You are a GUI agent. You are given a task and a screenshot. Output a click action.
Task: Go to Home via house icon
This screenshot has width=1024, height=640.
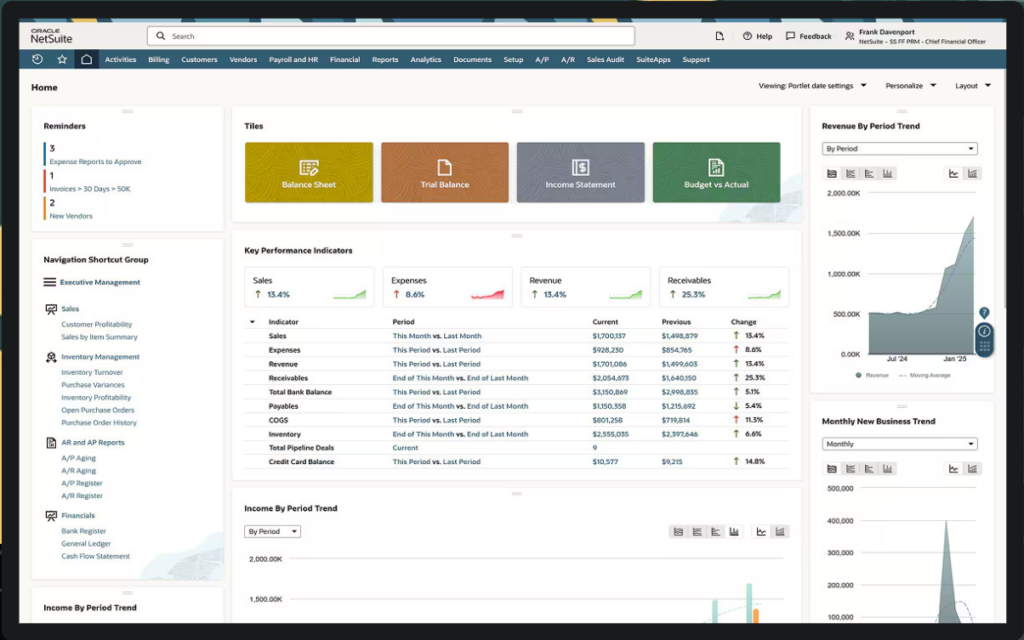click(x=86, y=59)
